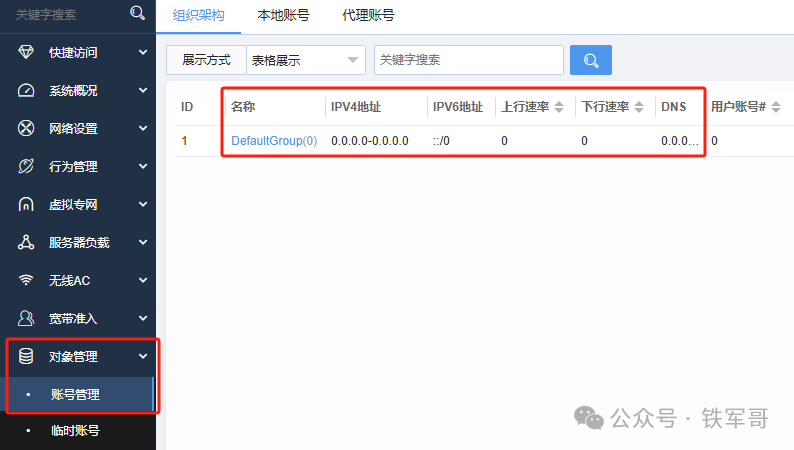This screenshot has width=794, height=450.
Task: Click the 展示方式 label
Action: point(206,60)
